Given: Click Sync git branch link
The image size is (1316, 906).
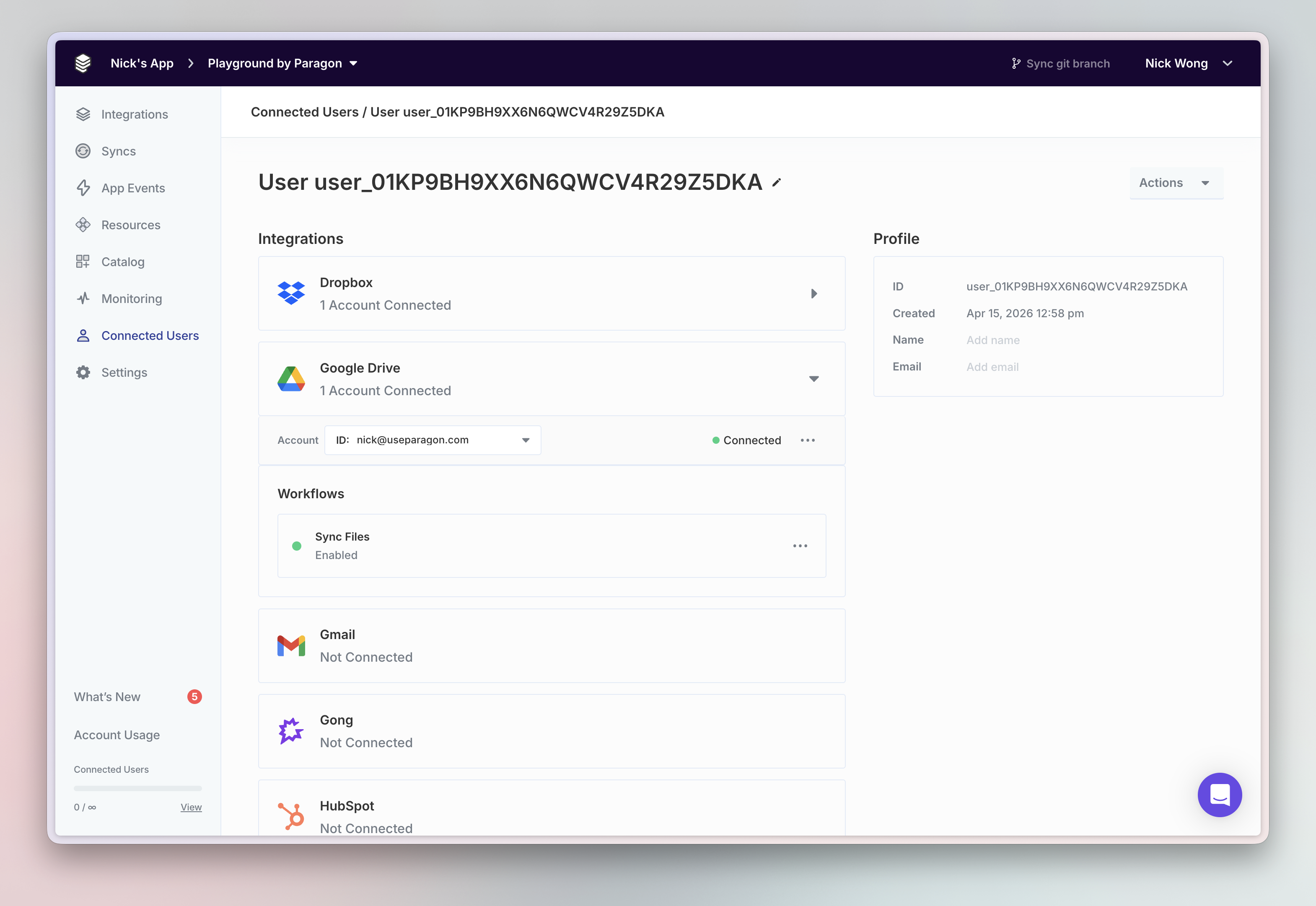Looking at the screenshot, I should (x=1060, y=64).
